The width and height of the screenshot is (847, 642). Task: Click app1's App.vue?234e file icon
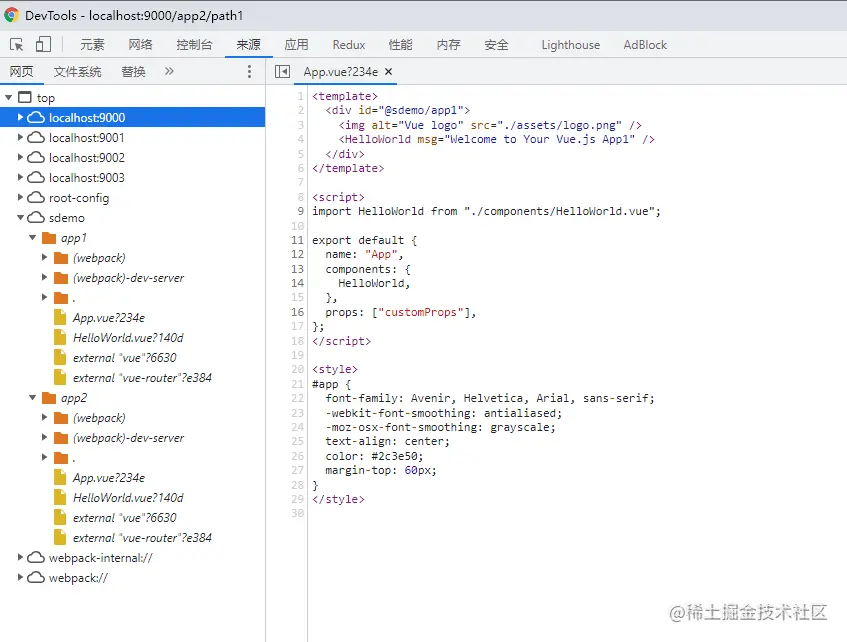(60, 317)
